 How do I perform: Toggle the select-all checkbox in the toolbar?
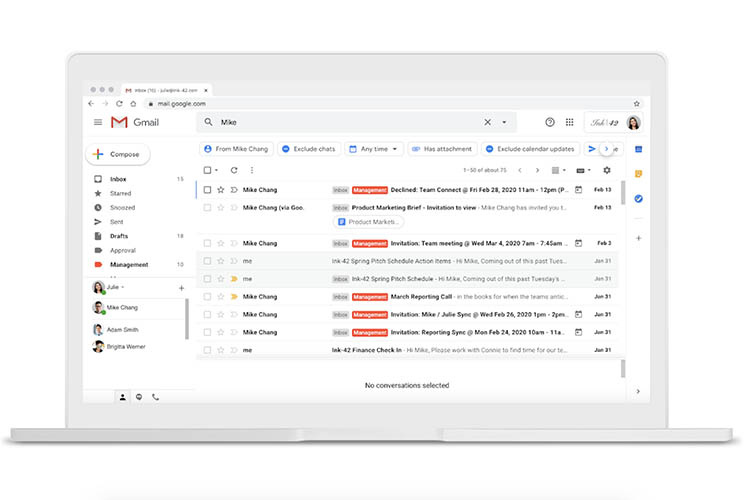[208, 170]
